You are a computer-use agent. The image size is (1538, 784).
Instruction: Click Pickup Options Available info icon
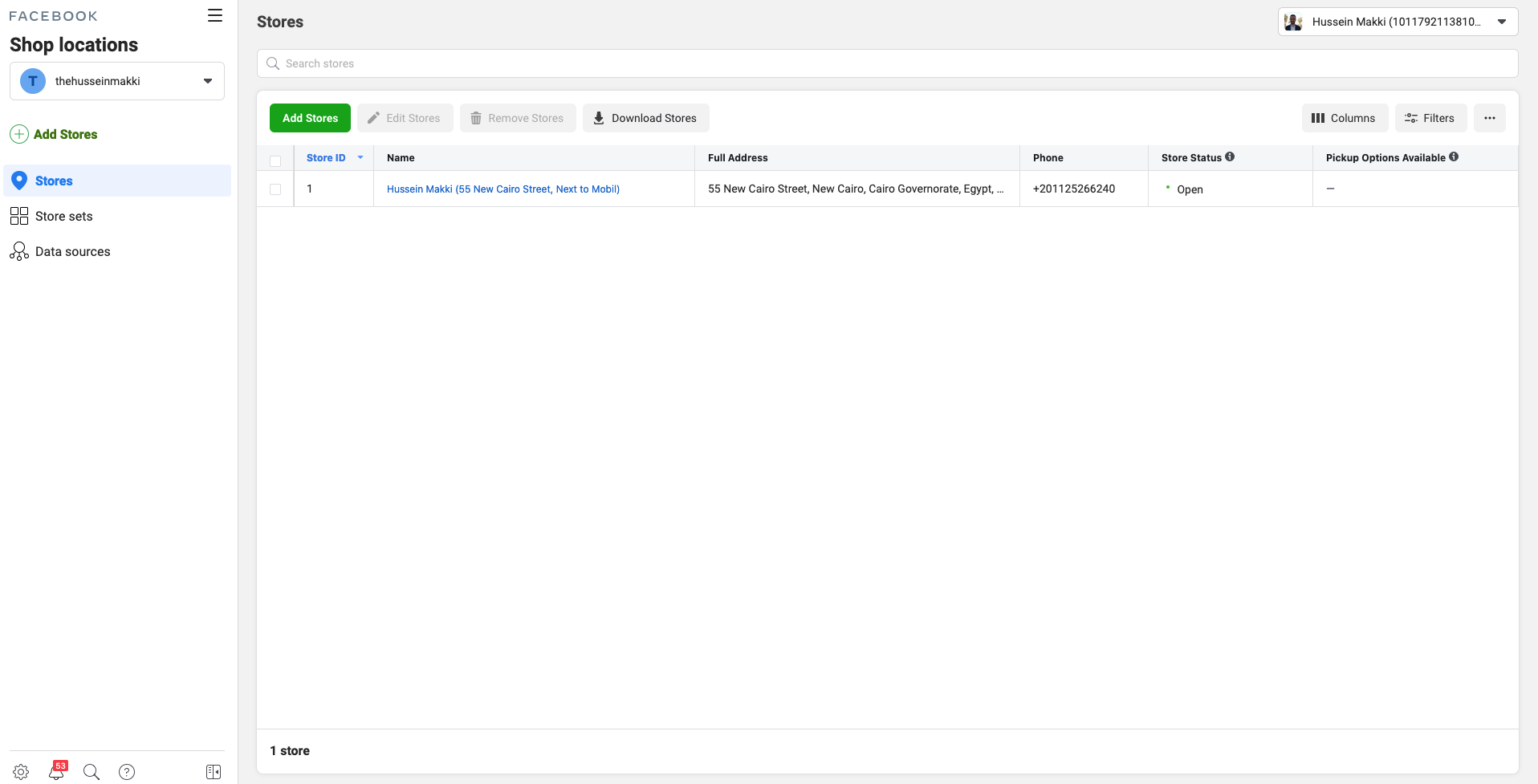point(1454,157)
